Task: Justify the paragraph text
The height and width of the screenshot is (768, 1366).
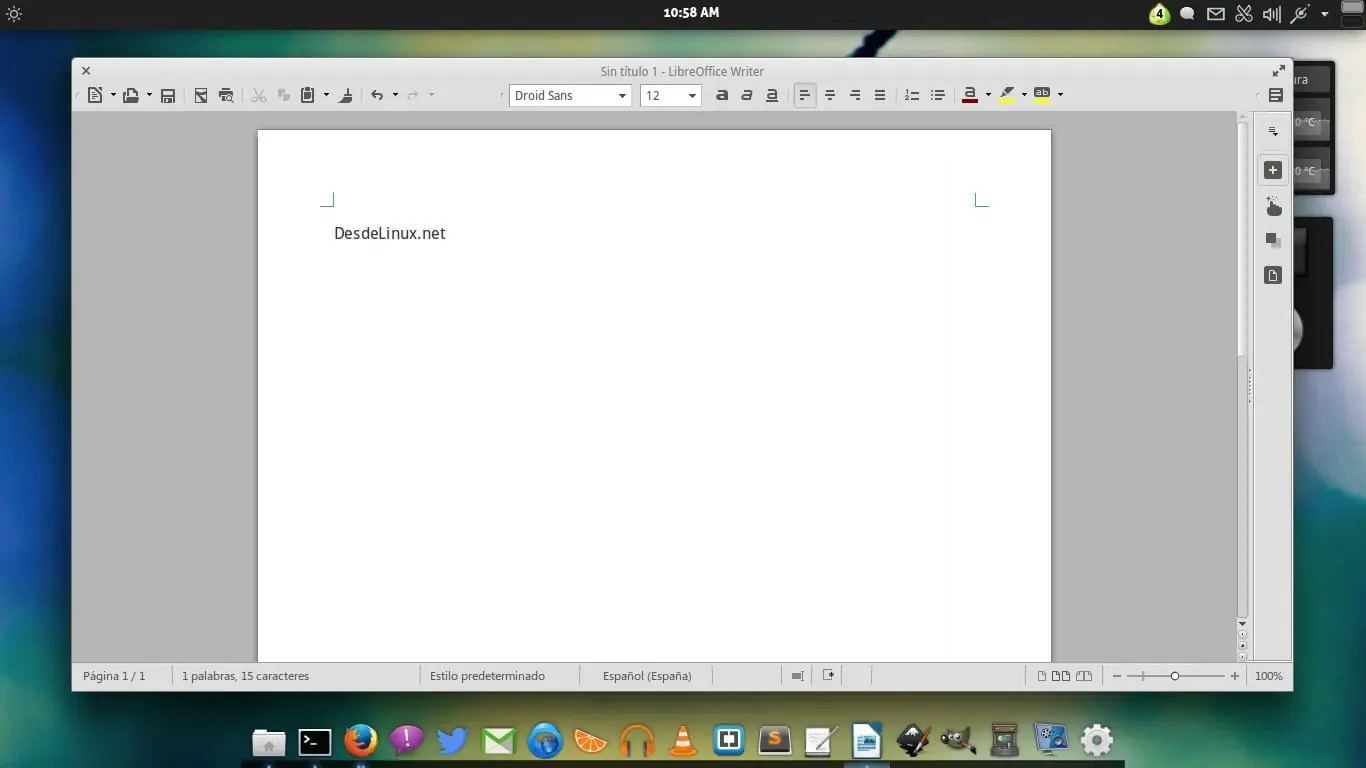Action: [879, 95]
